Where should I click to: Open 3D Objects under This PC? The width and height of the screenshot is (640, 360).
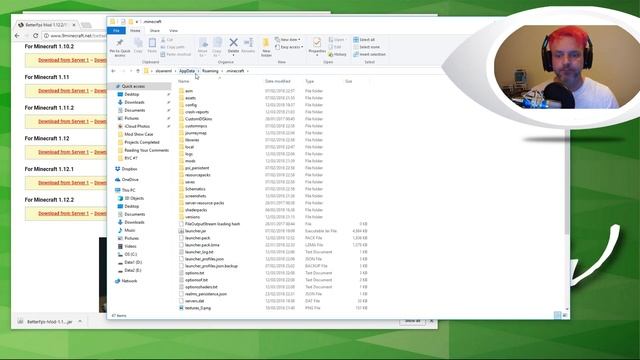131,198
